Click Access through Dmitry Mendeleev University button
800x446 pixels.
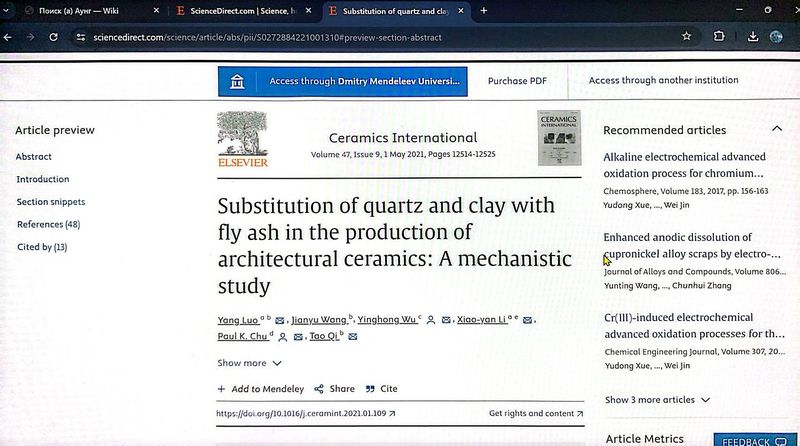(x=342, y=81)
